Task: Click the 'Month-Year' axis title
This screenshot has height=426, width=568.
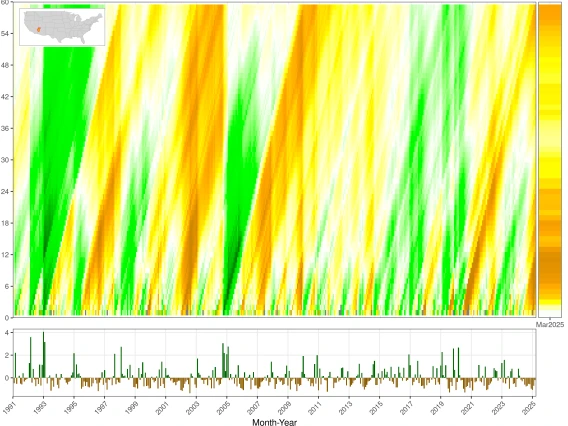Action: point(275,422)
